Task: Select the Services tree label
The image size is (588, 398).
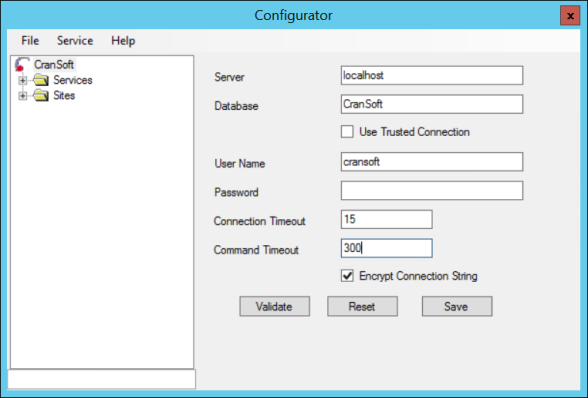Action: tap(73, 80)
